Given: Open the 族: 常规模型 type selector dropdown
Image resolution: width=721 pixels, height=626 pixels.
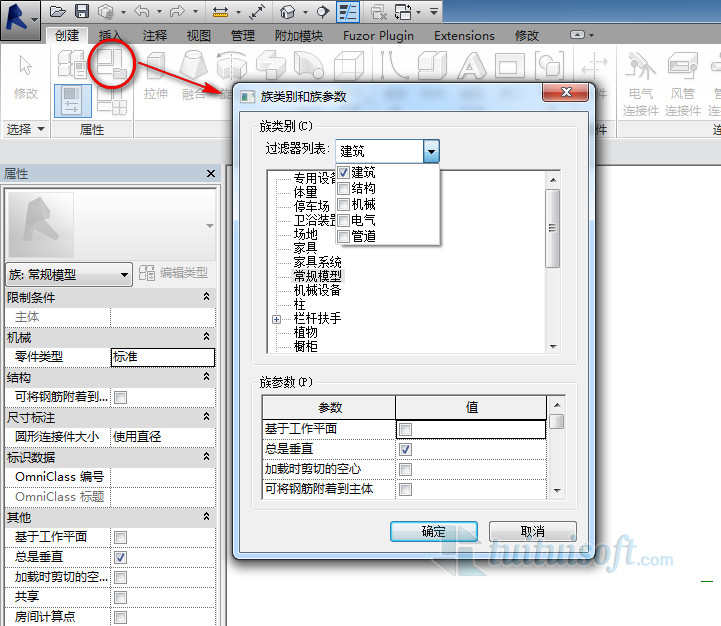Looking at the screenshot, I should coord(124,274).
